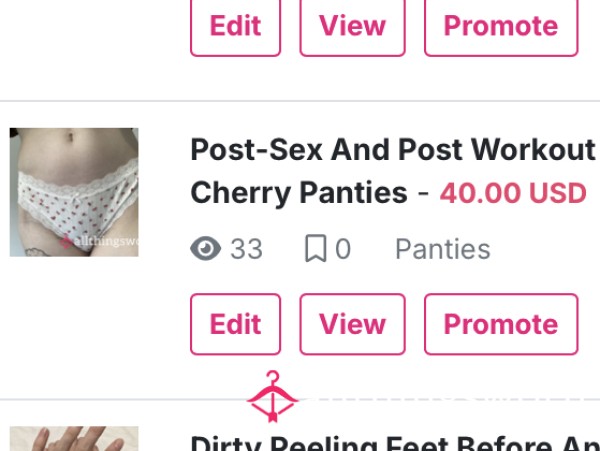Click the 40.00 USD price text
600x451 pixels.
[x=513, y=193]
